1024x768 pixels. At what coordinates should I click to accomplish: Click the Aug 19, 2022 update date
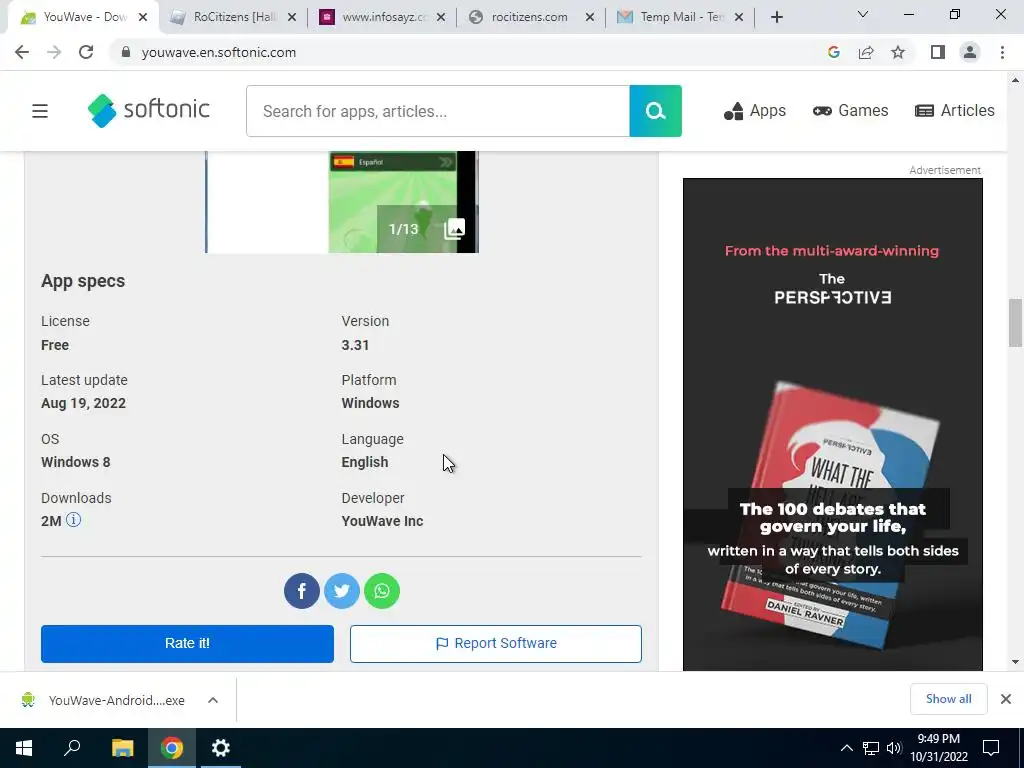coord(84,403)
